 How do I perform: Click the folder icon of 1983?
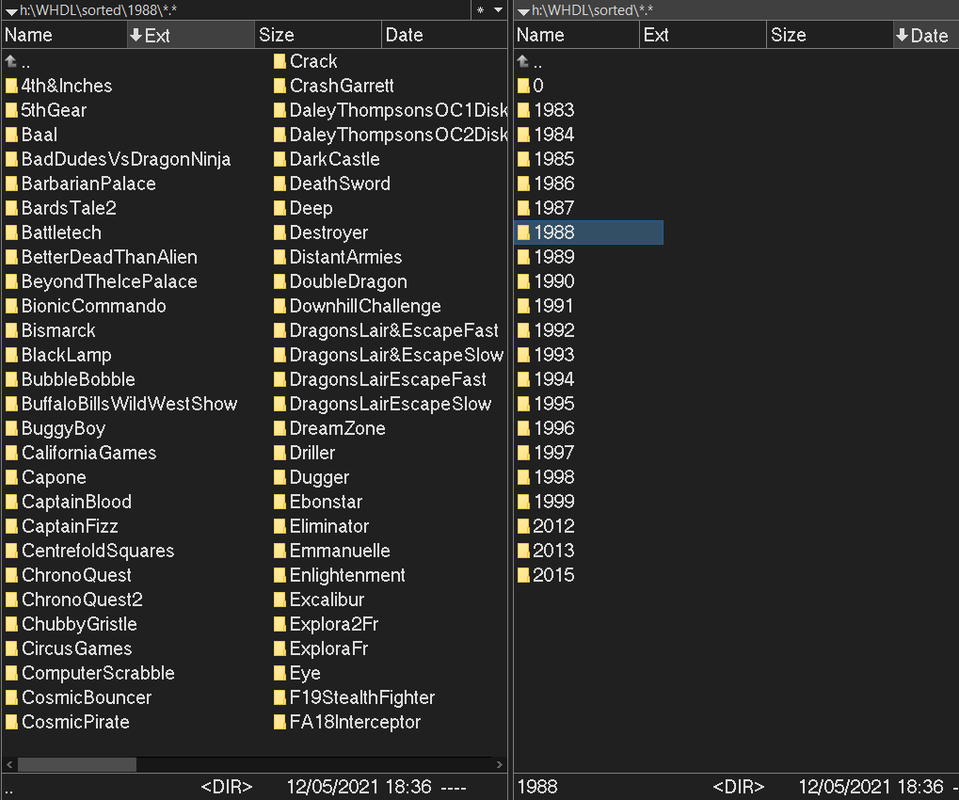tap(524, 110)
